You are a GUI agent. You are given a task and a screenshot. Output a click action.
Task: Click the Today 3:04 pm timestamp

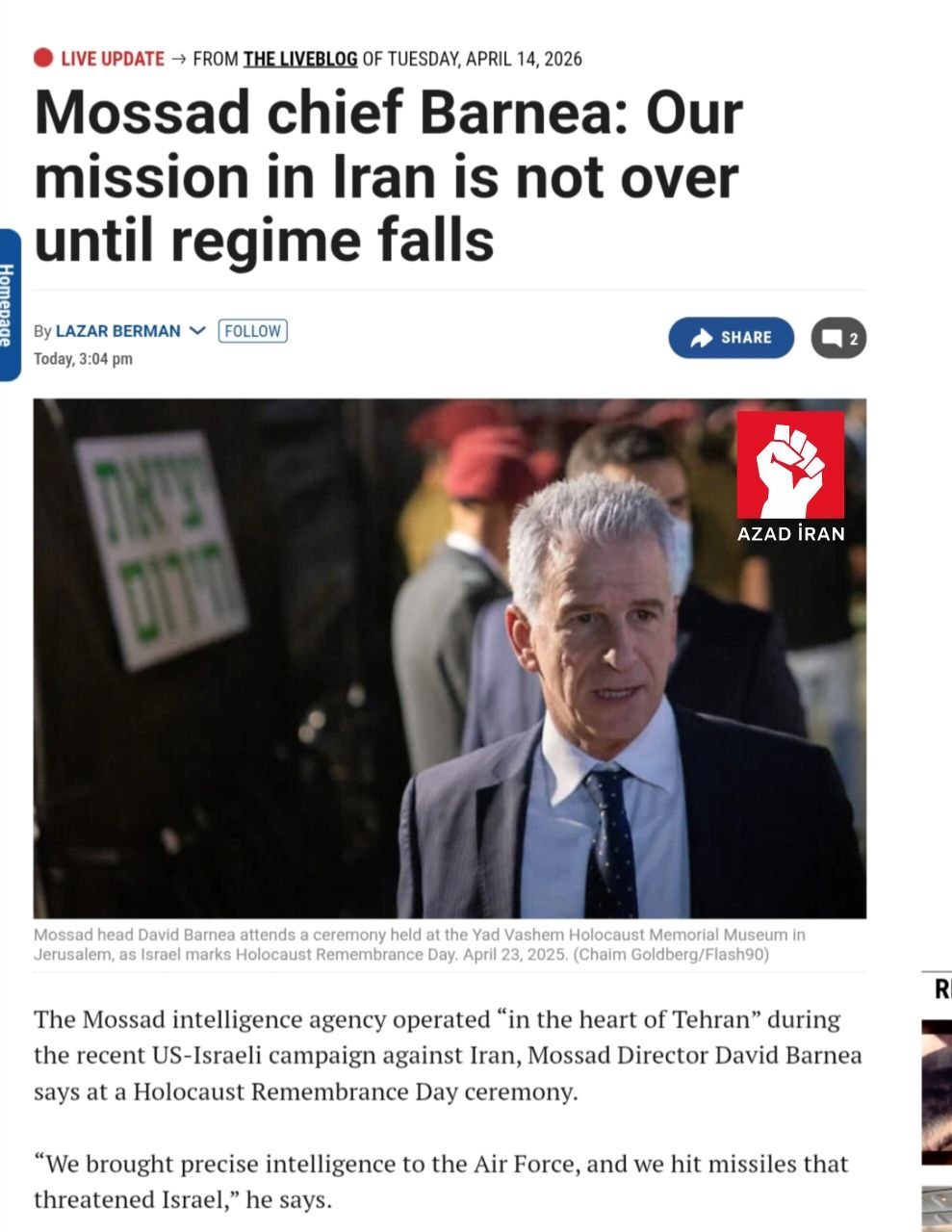pyautogui.click(x=83, y=359)
